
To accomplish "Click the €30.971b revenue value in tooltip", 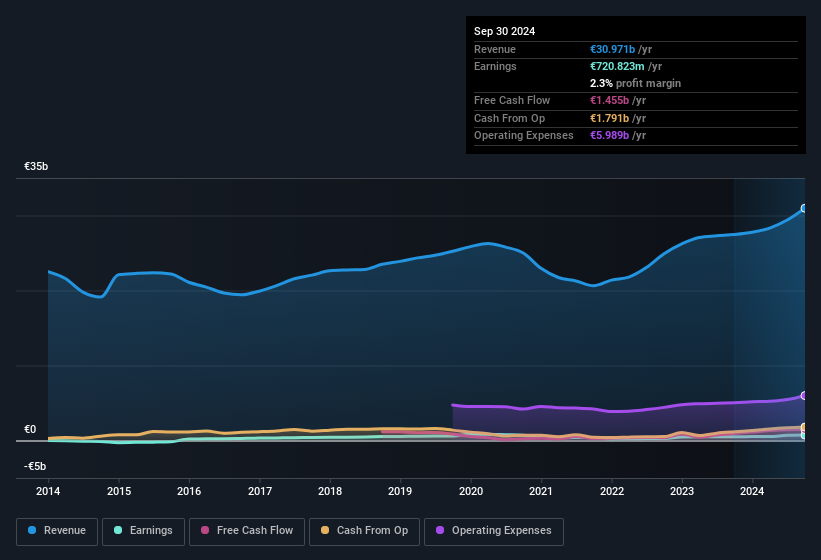I will (620, 49).
